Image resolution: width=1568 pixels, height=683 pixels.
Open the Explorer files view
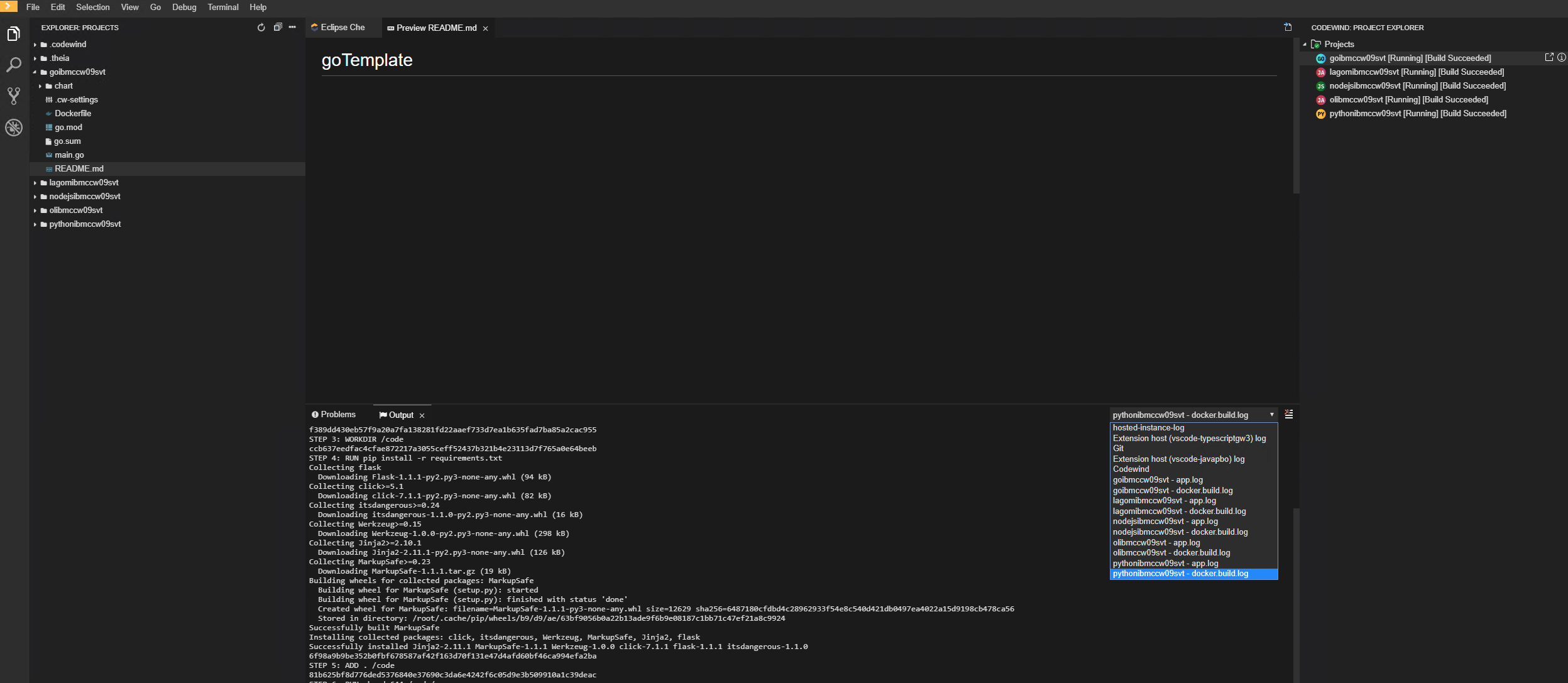[13, 34]
